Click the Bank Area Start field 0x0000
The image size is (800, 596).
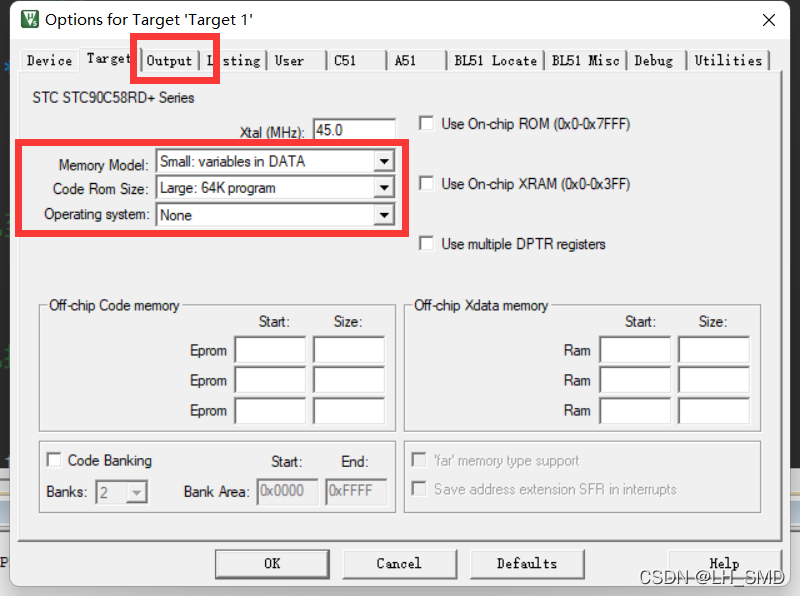(287, 491)
